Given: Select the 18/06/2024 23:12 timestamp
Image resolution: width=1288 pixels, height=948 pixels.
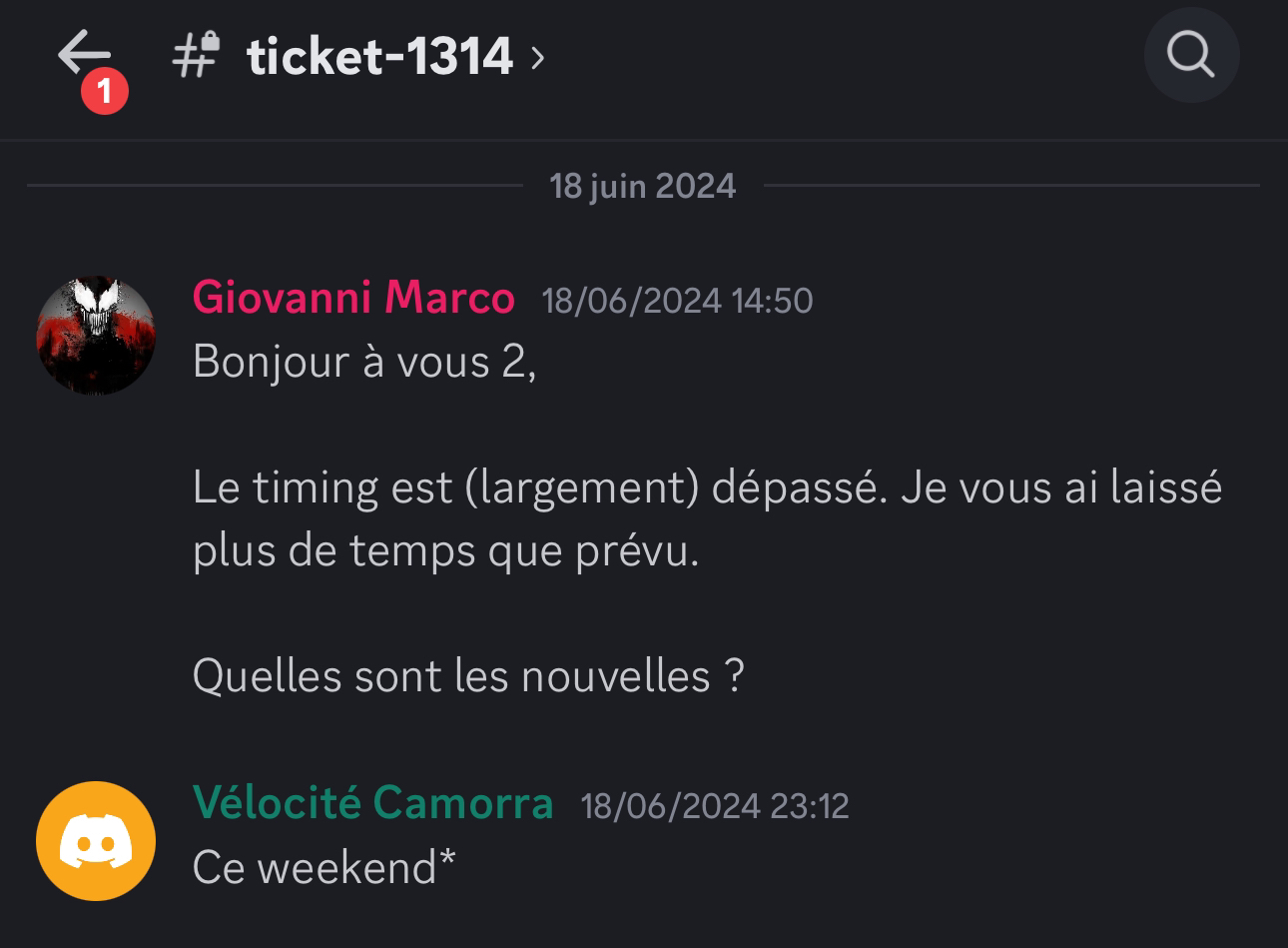Looking at the screenshot, I should (715, 805).
